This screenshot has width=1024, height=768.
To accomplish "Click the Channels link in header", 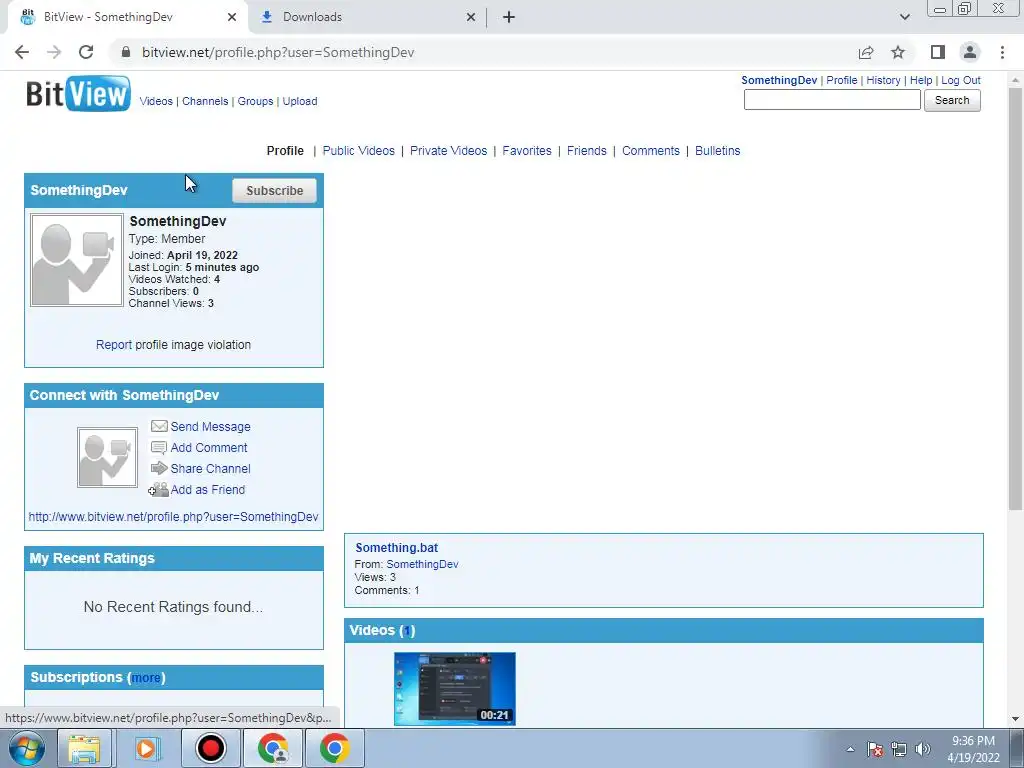I will [x=205, y=101].
